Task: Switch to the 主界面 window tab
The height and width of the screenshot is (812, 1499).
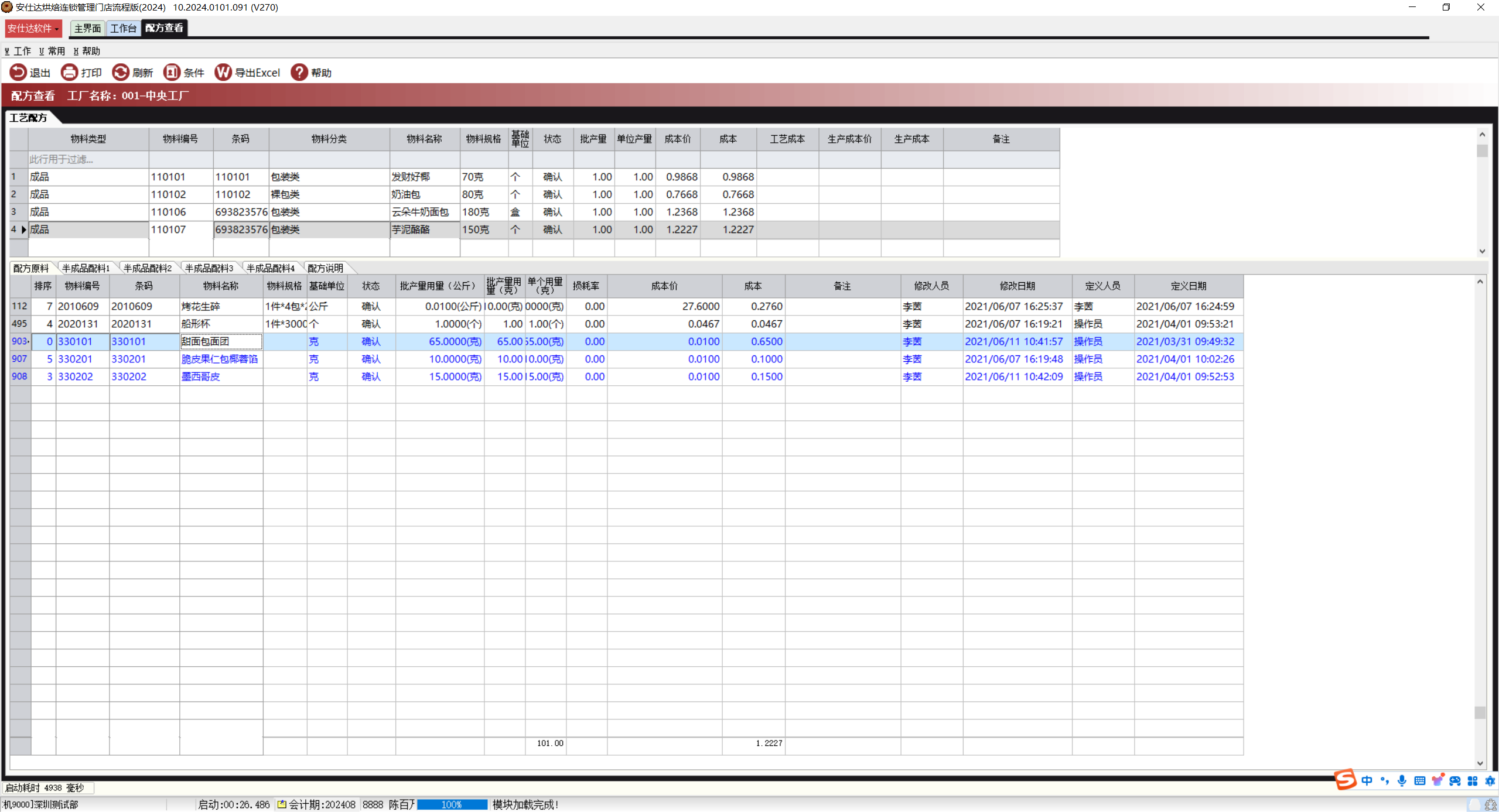Action: coord(87,28)
